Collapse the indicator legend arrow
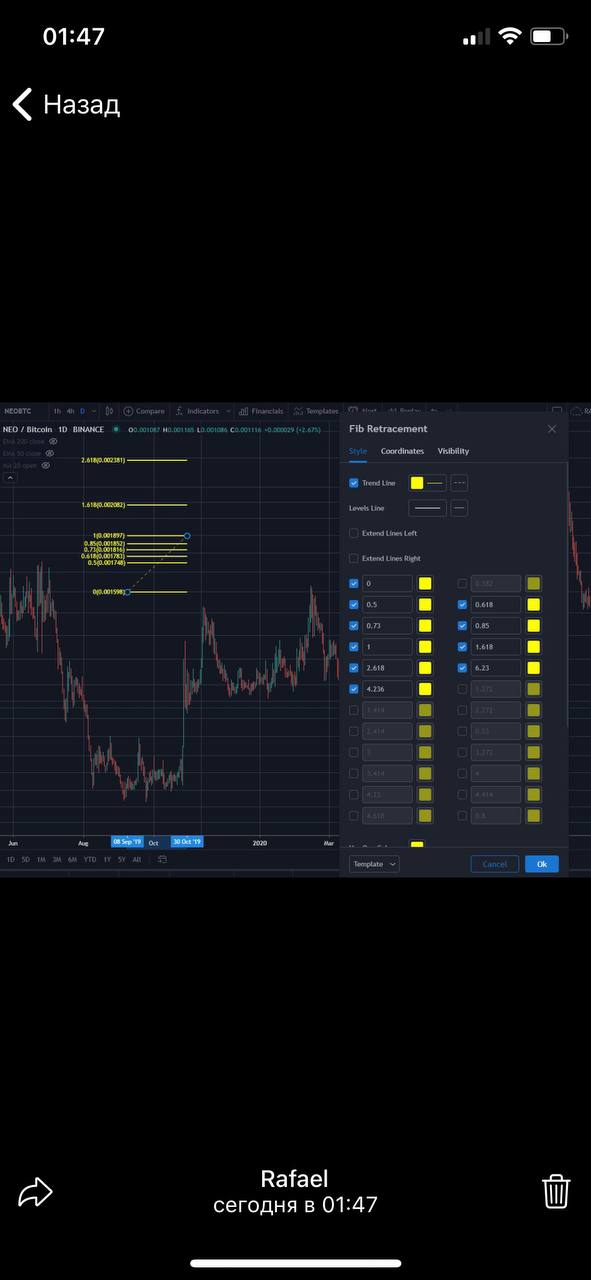Screen dimensions: 591x1280 tap(10, 478)
